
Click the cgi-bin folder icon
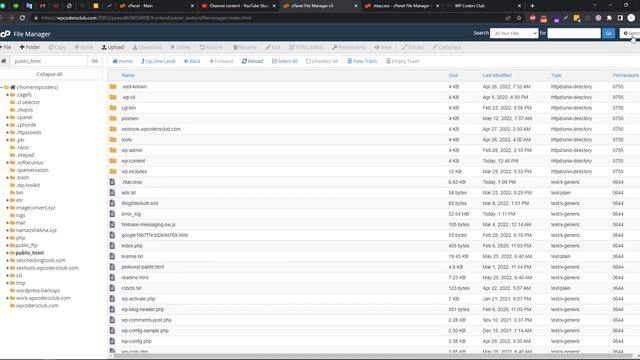point(113,108)
